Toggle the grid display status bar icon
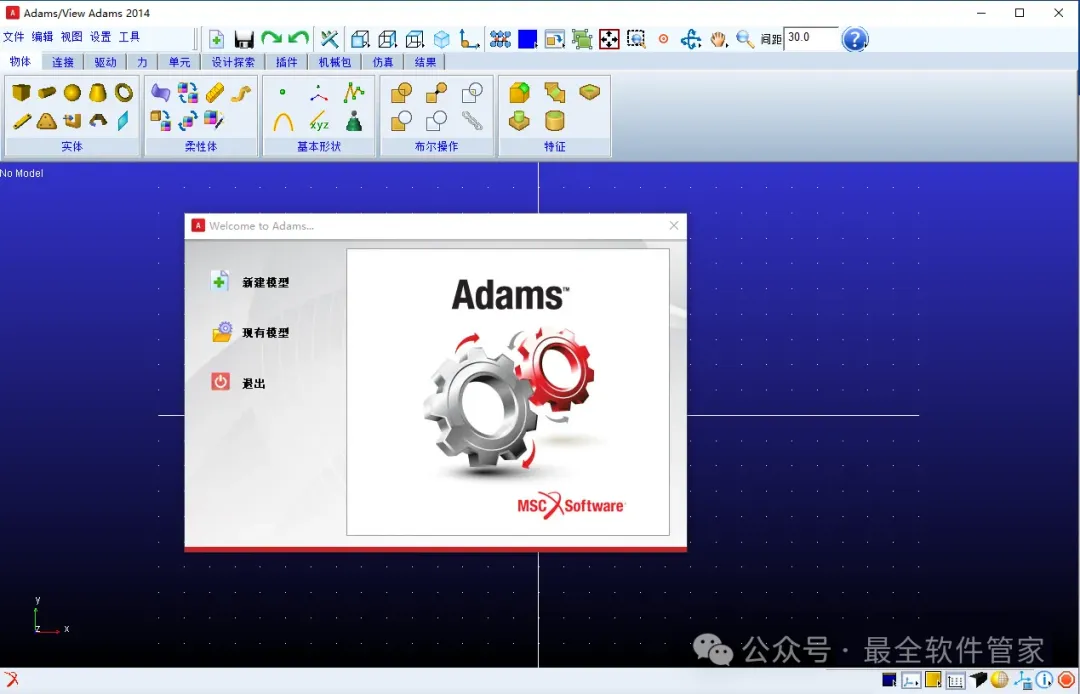Screen dimensions: 1080x694 (955, 681)
